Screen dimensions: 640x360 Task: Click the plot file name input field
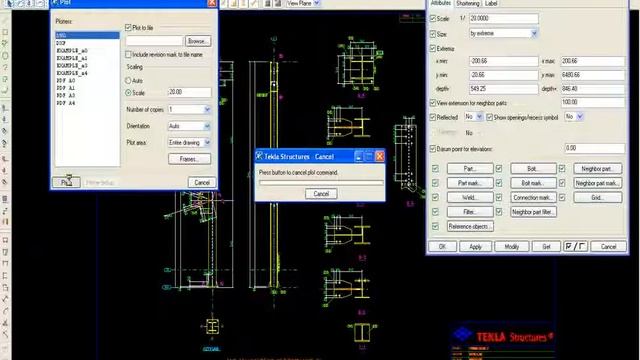pos(155,41)
